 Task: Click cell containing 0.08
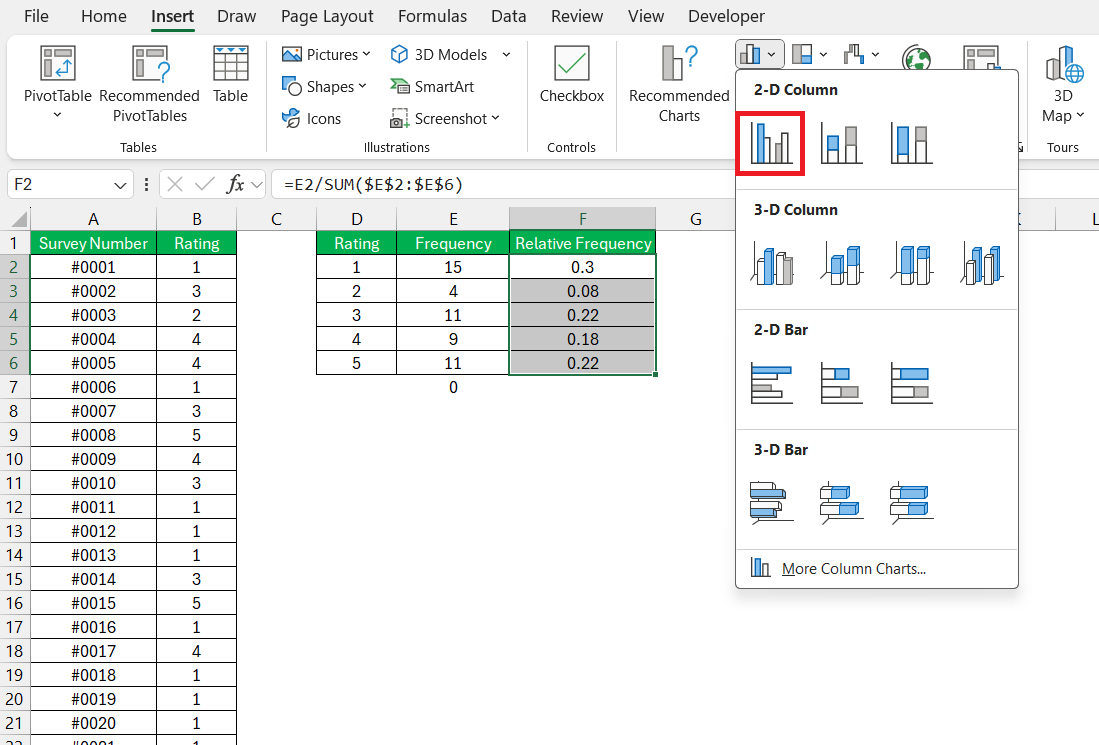[x=582, y=291]
